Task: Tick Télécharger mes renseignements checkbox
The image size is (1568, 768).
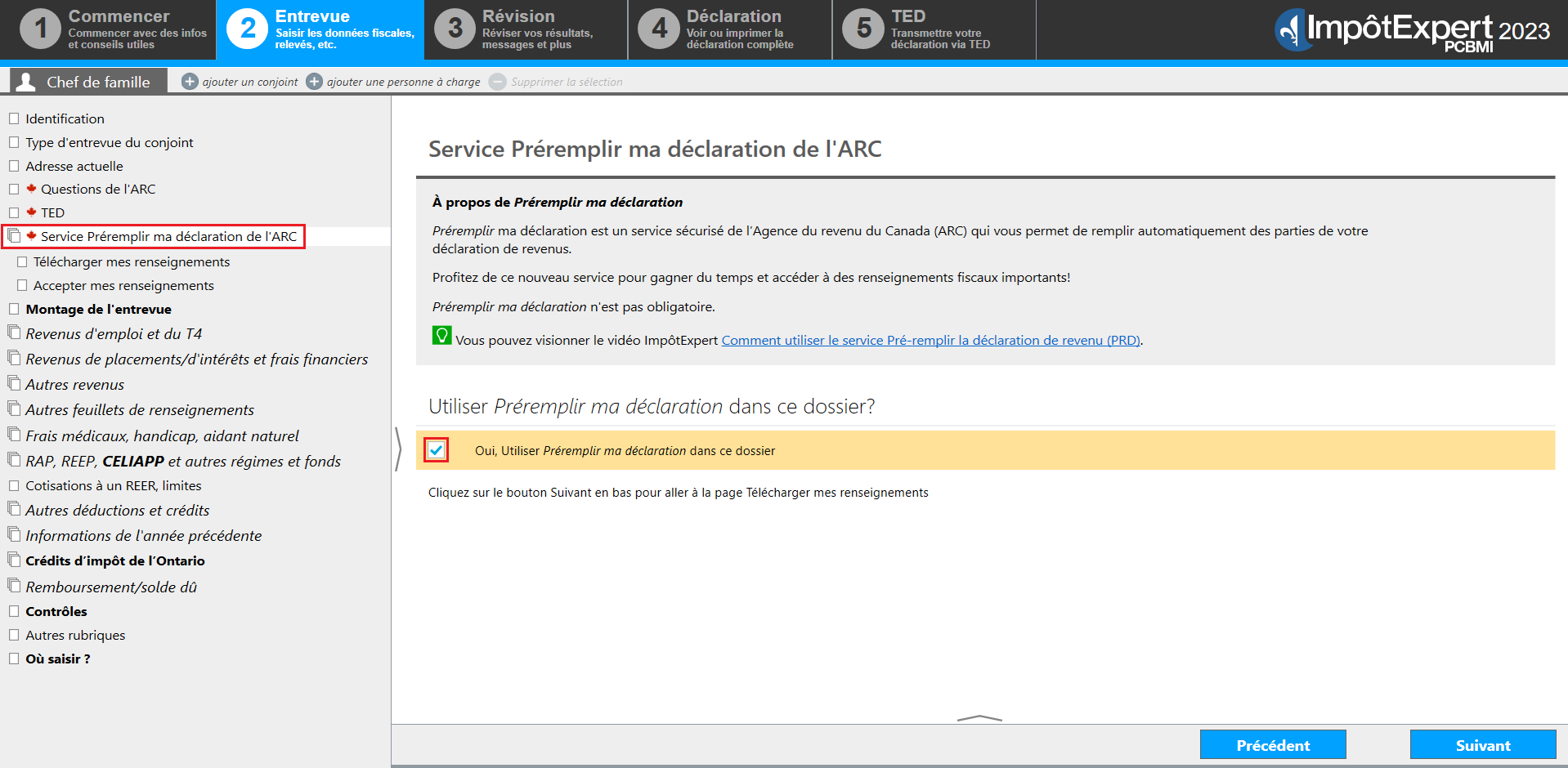Action: [x=22, y=261]
